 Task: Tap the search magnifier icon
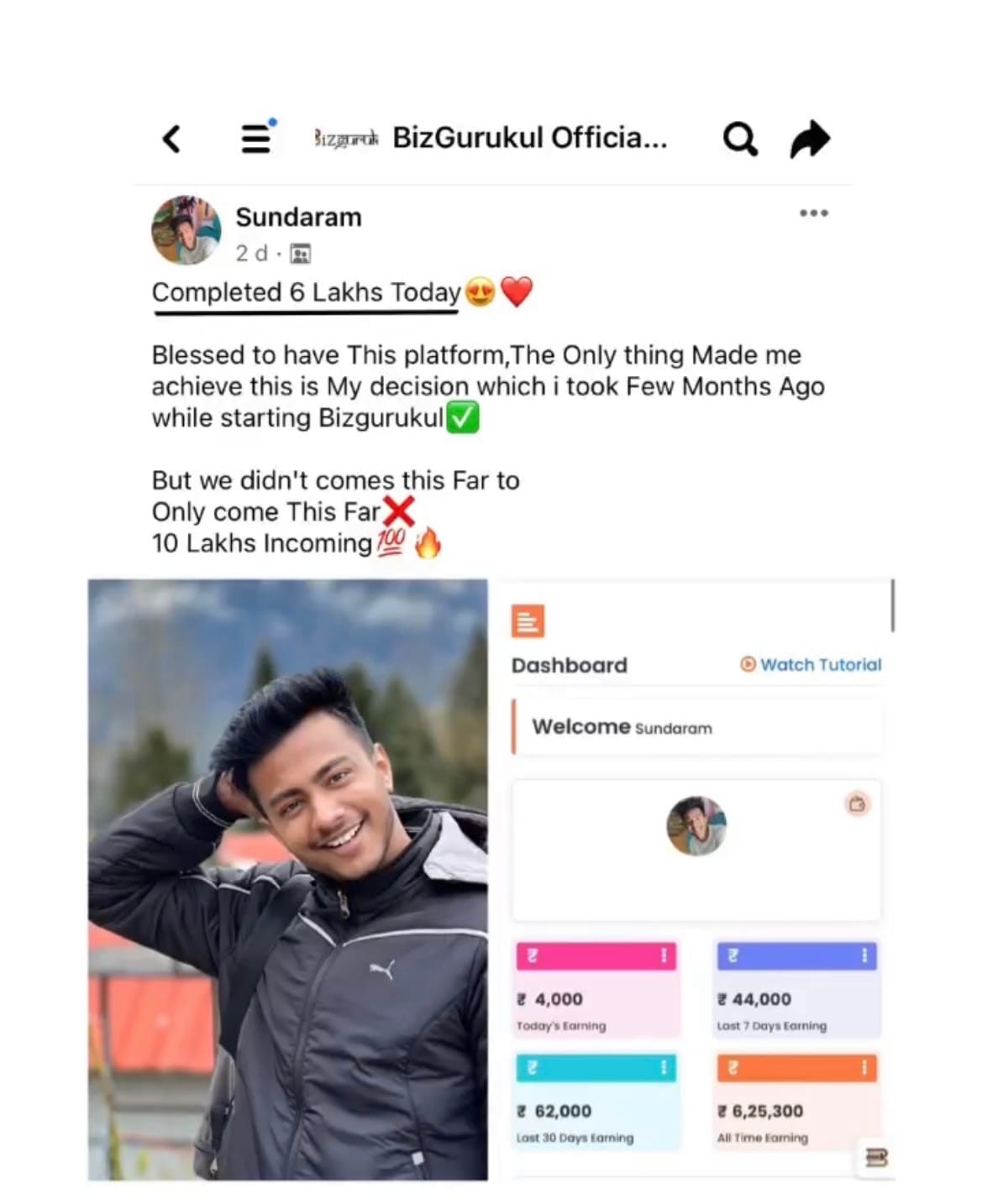point(740,139)
